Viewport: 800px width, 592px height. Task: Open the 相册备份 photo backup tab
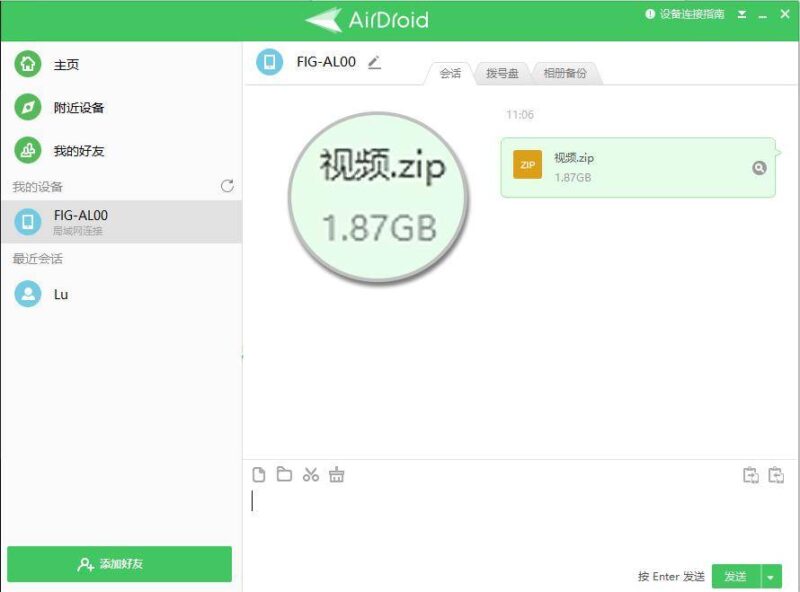566,73
